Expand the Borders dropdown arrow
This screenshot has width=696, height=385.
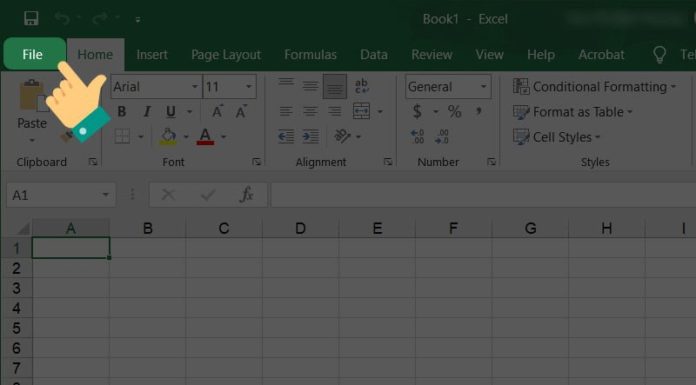pos(141,136)
